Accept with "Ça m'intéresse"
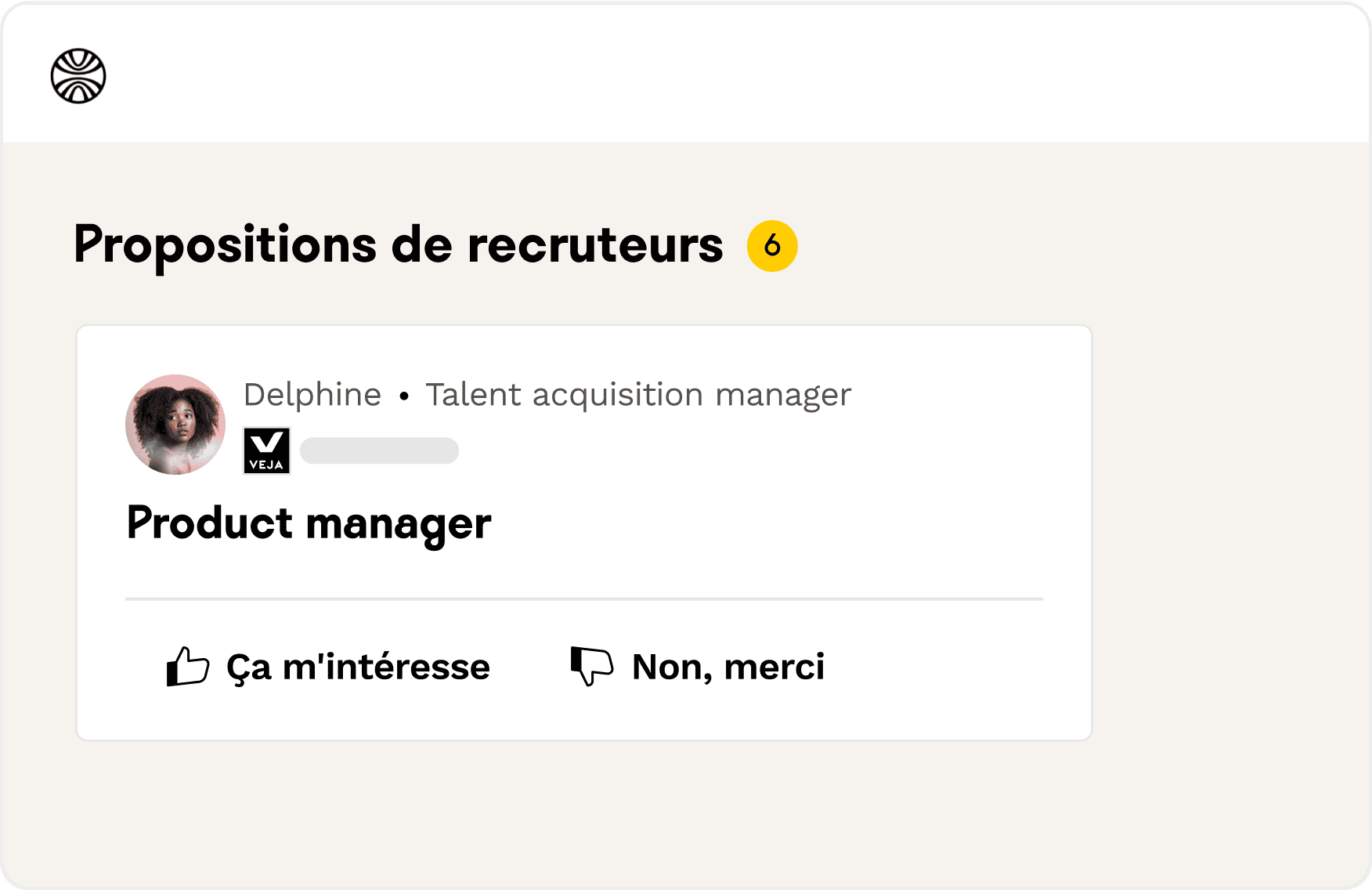The height and width of the screenshot is (890, 1372). coord(358,667)
